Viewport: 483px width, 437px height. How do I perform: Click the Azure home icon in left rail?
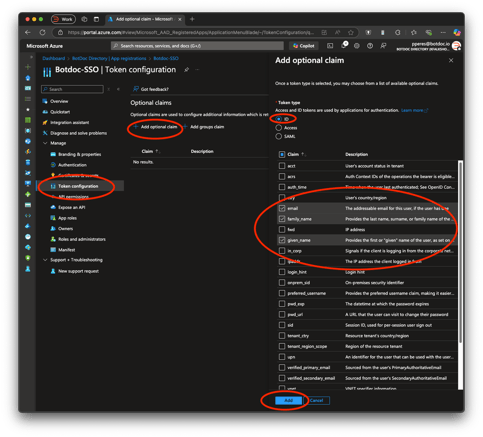(28, 78)
